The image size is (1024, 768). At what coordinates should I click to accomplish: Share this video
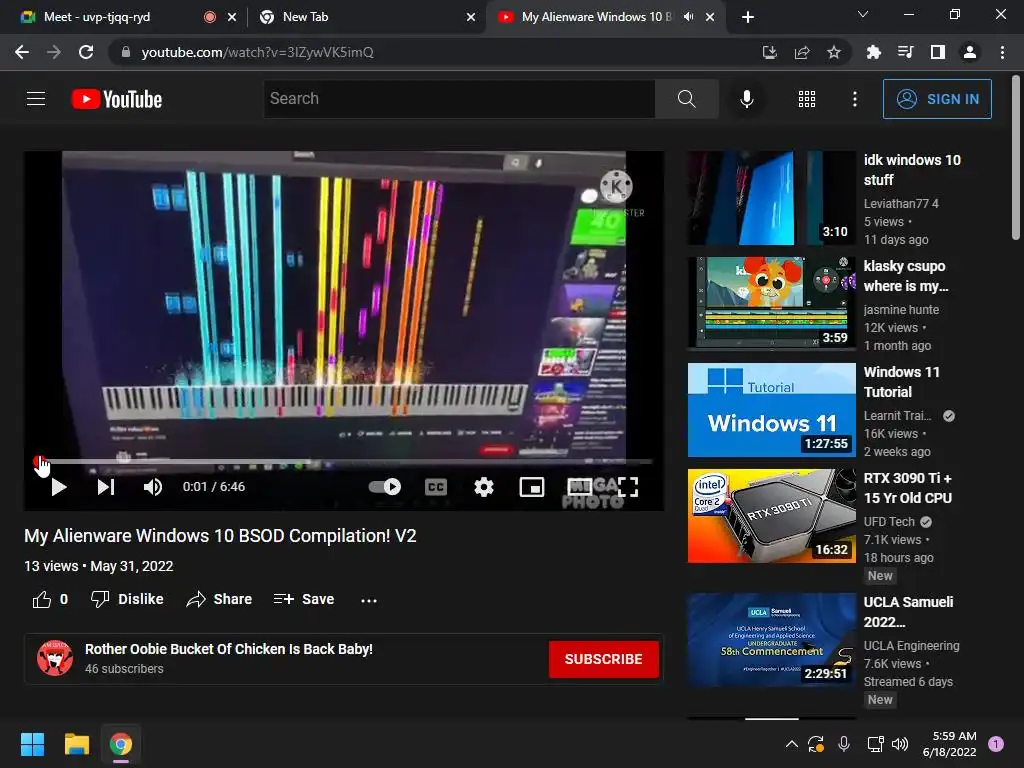coord(219,600)
